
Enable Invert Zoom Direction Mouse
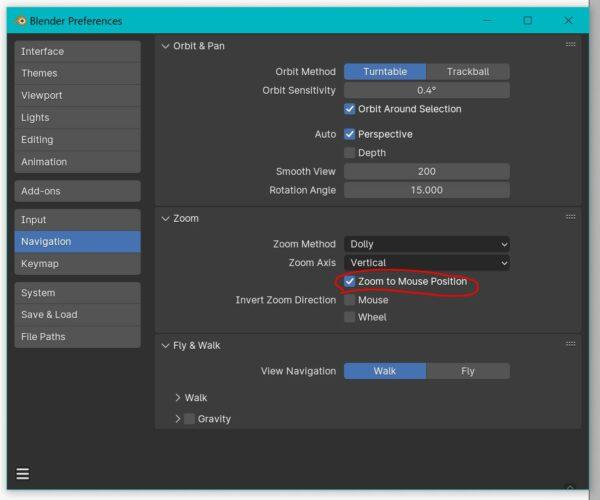pos(349,300)
